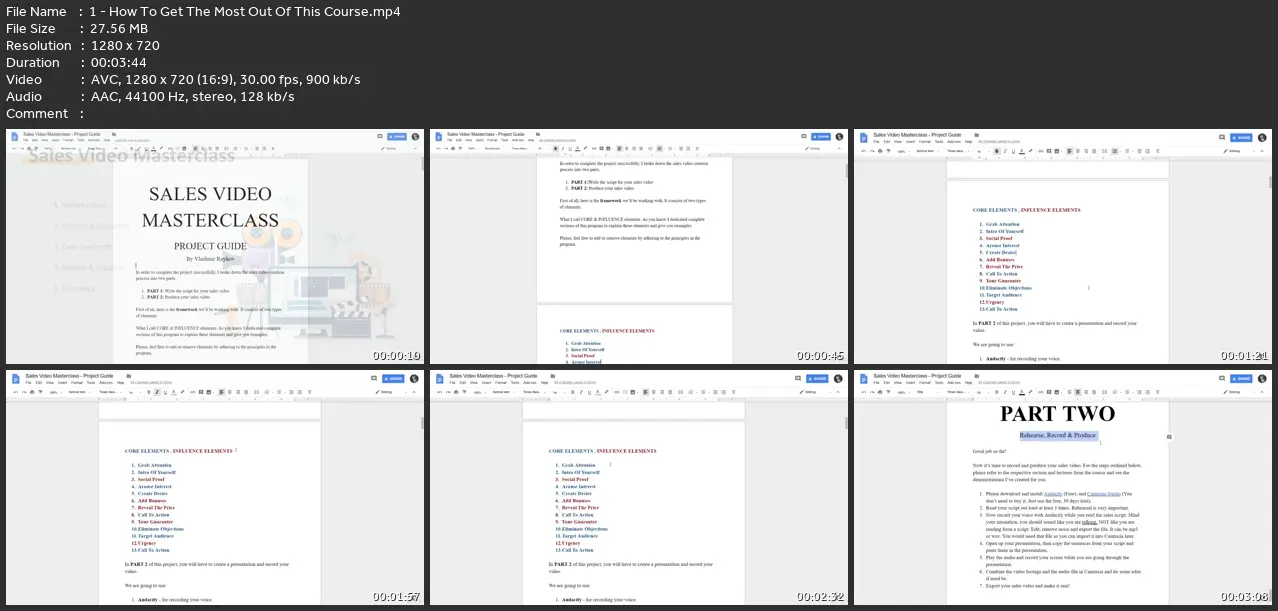Click the blue Share button in 00:01:57 thumbnail

392,378
